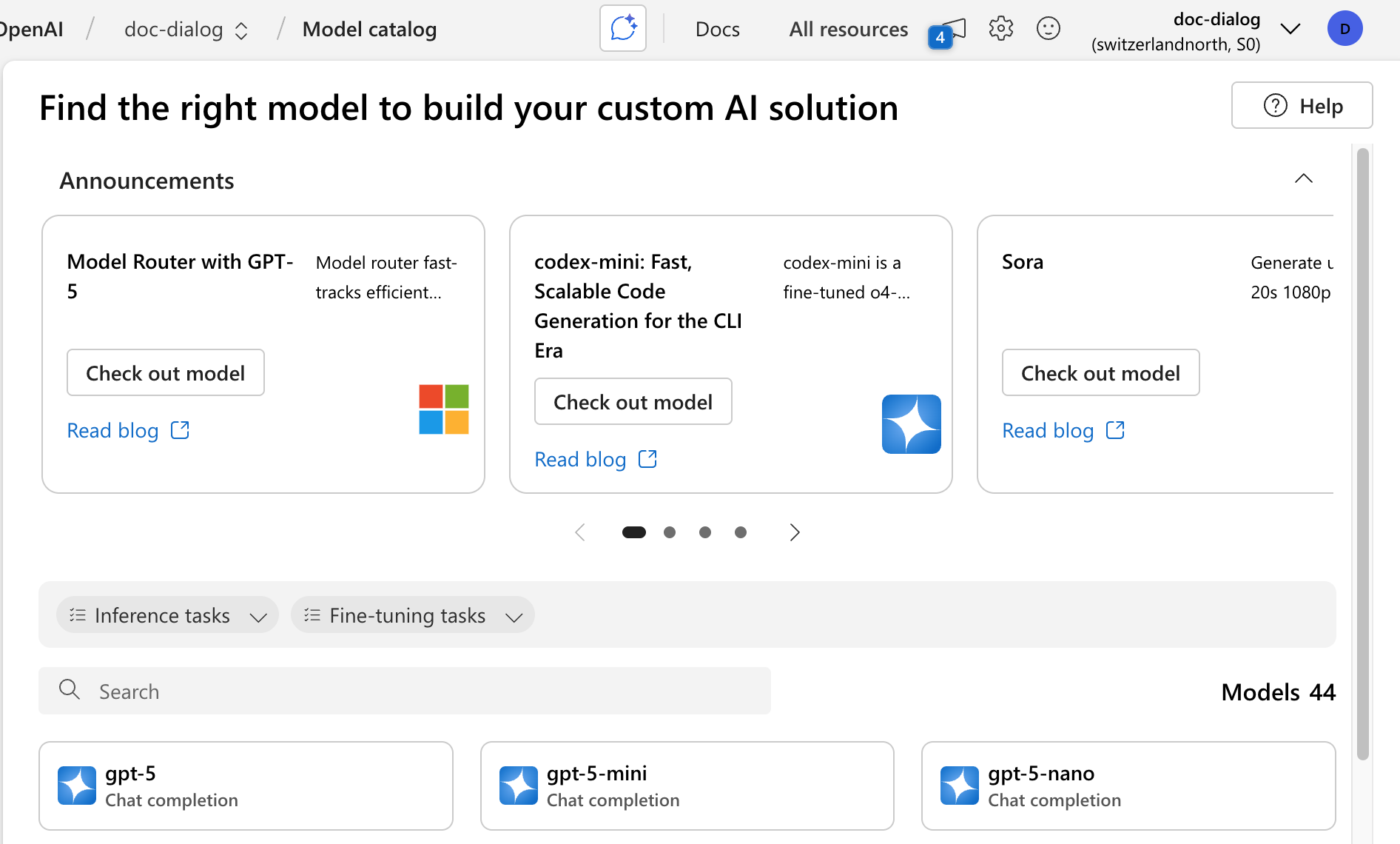This screenshot has height=844, width=1400.
Task: Click external link icon beside Model Router Read blog
Action: tap(180, 430)
